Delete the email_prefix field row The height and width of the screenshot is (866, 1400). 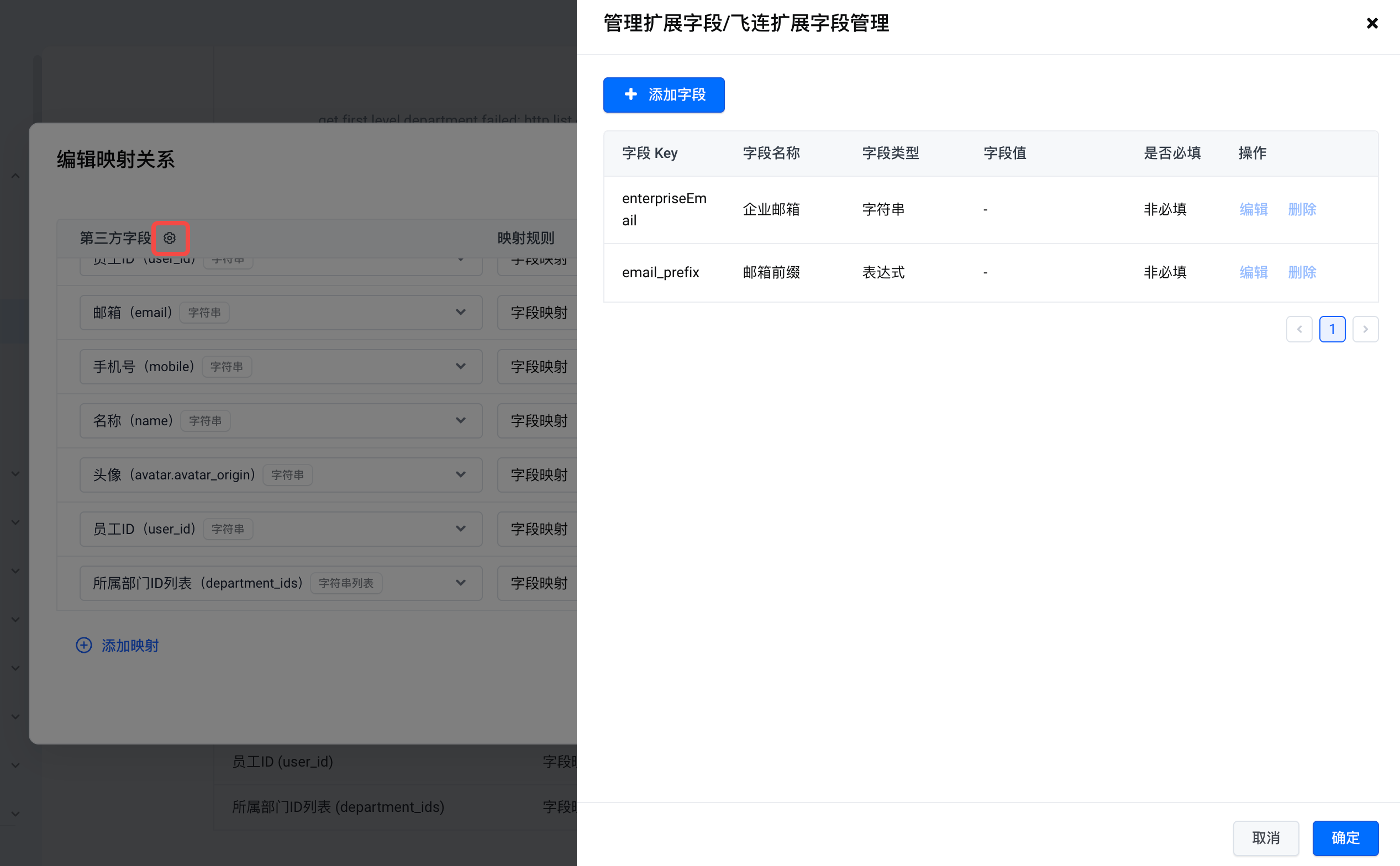pos(1302,273)
